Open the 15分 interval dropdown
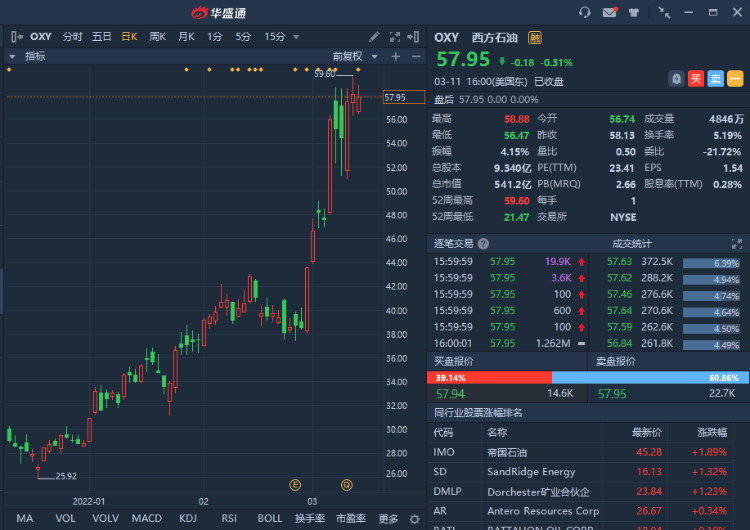The width and height of the screenshot is (750, 530). tap(281, 37)
